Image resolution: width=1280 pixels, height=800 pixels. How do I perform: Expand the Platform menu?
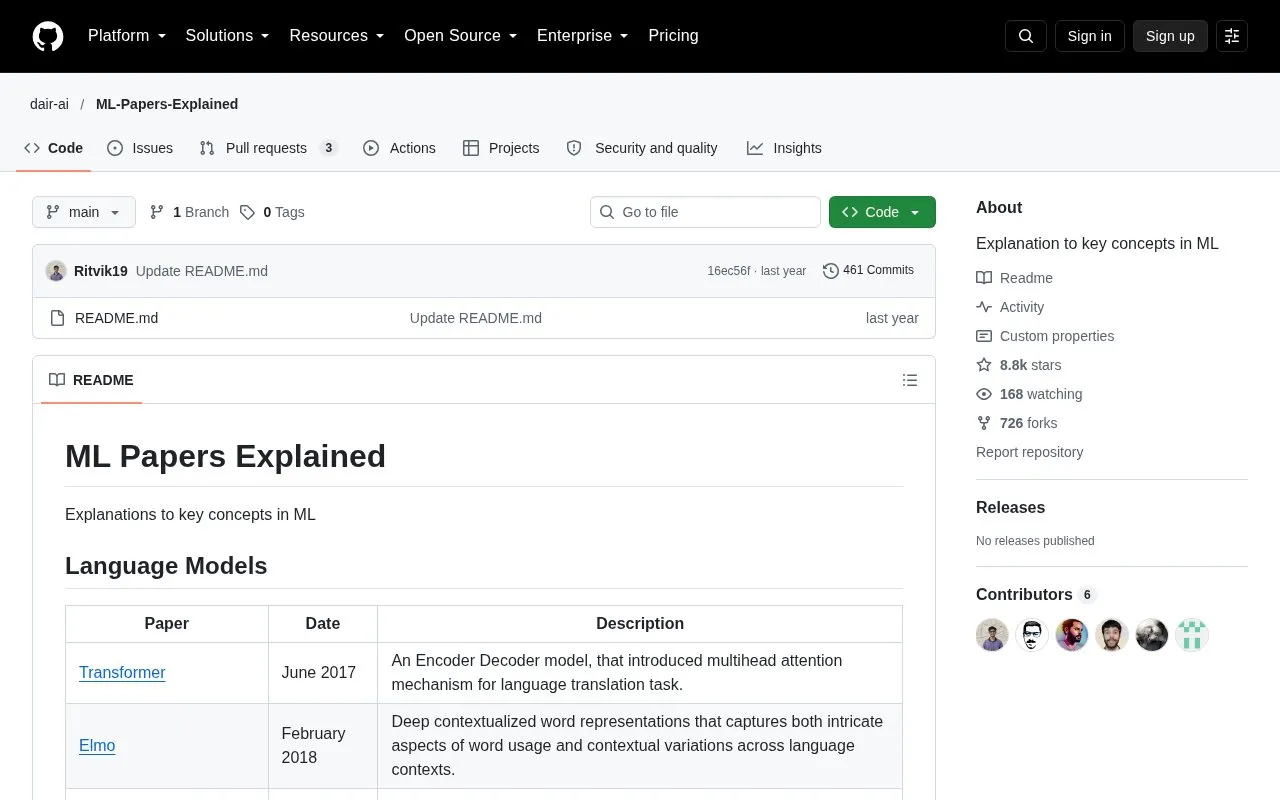[127, 36]
